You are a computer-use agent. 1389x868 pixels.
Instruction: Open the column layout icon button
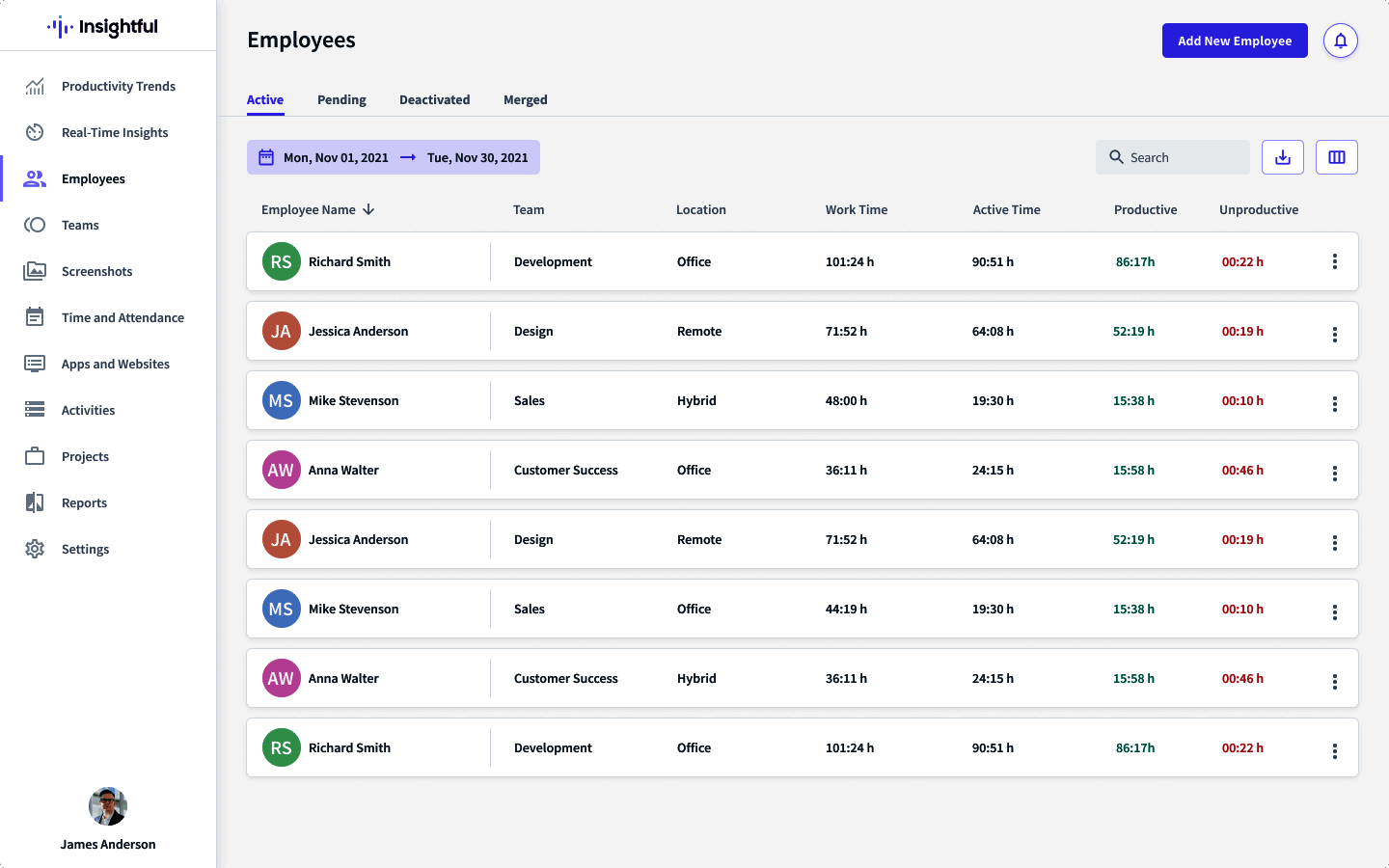point(1336,157)
